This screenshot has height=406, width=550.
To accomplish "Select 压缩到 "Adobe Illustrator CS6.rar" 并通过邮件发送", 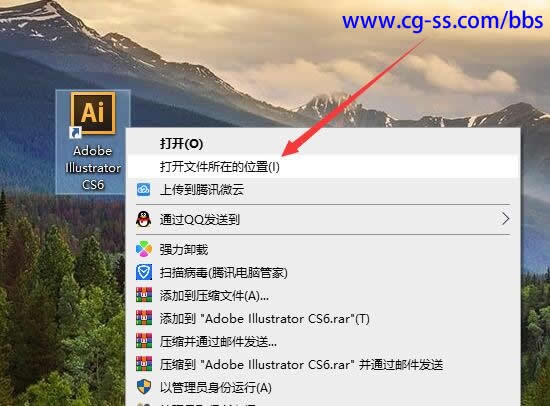I will (x=301, y=365).
